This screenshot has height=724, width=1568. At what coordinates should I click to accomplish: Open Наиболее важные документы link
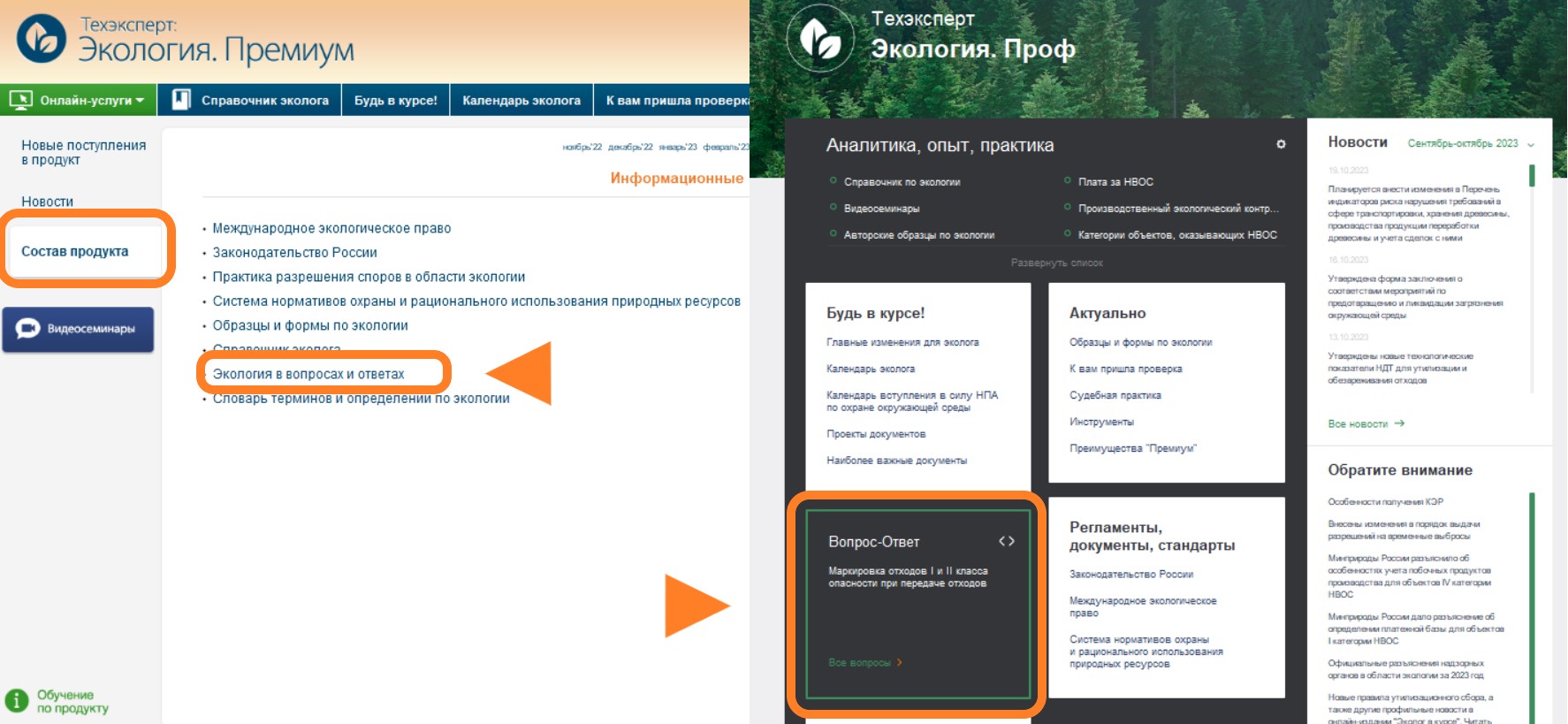pyautogui.click(x=897, y=461)
